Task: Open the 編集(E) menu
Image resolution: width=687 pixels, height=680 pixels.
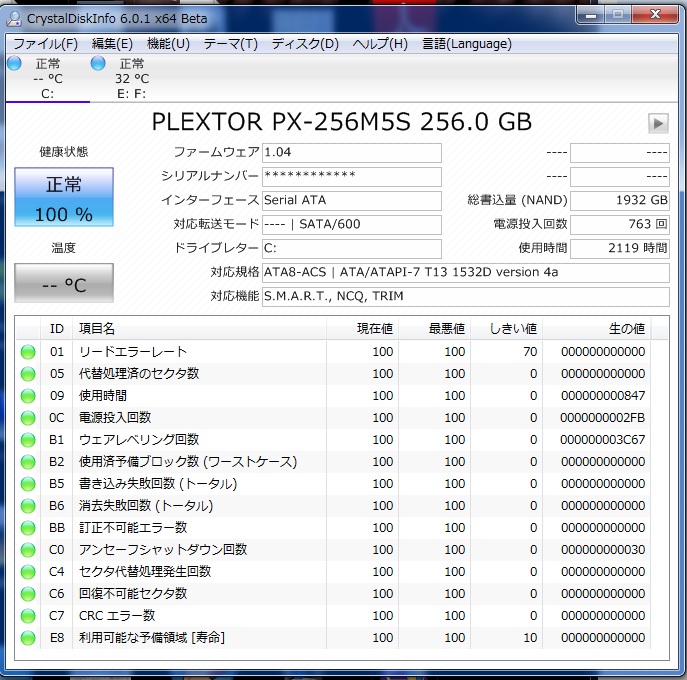Action: pos(112,43)
